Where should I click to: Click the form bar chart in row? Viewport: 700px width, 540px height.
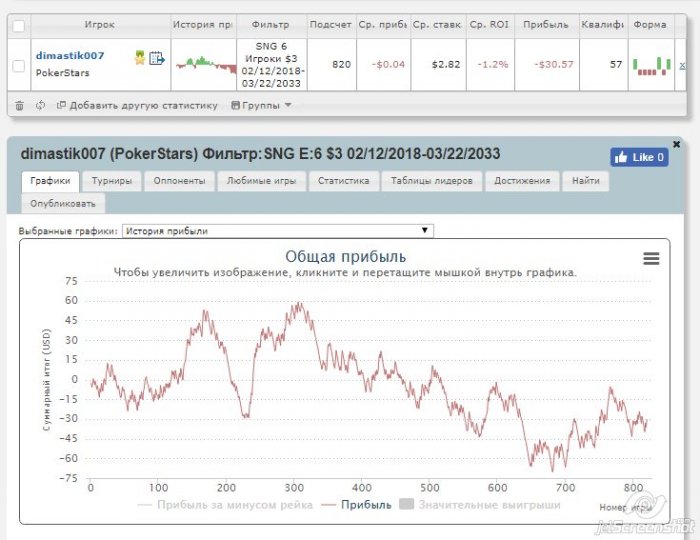[x=652, y=66]
